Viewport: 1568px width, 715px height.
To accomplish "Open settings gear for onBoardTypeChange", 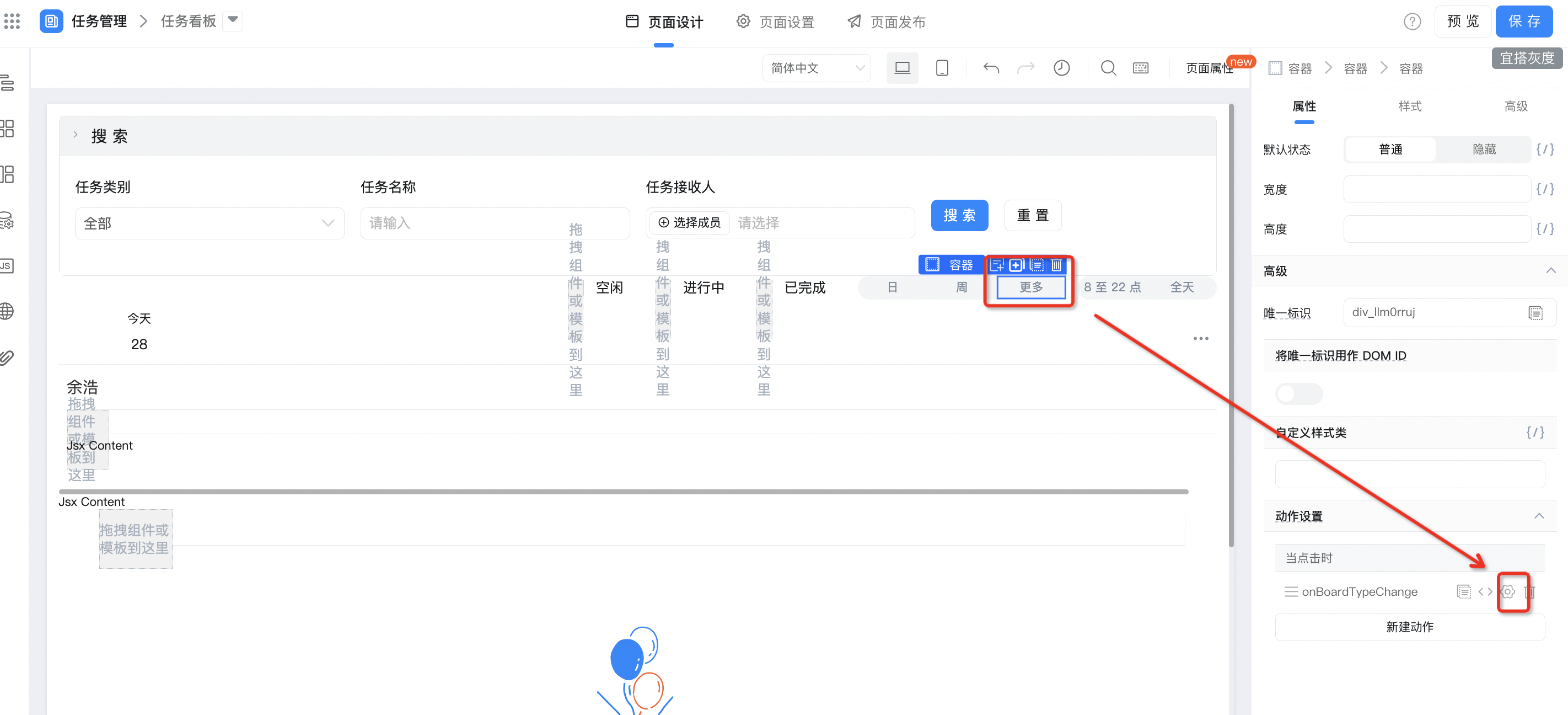I will [x=1508, y=591].
